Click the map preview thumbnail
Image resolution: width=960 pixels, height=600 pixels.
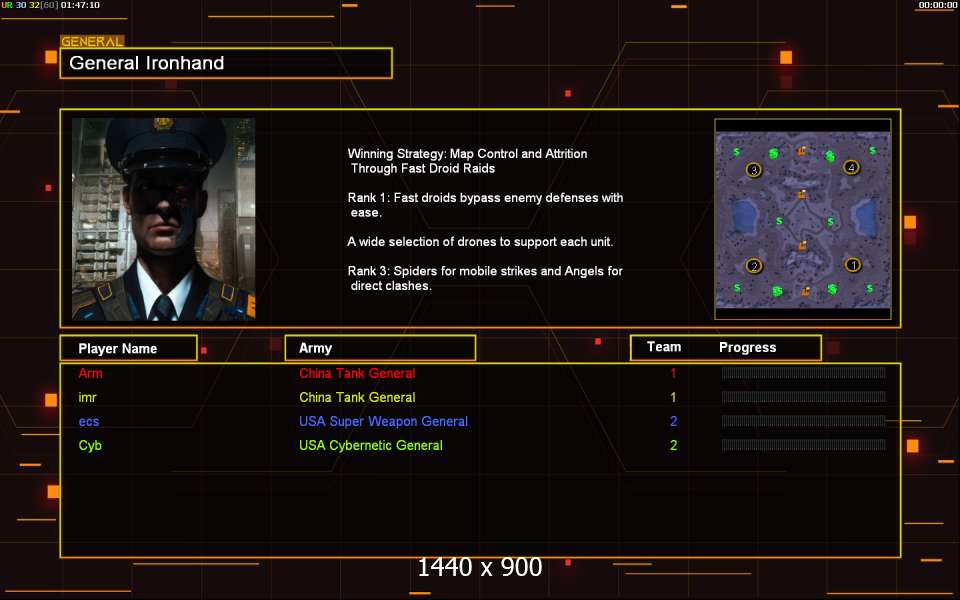click(x=803, y=219)
